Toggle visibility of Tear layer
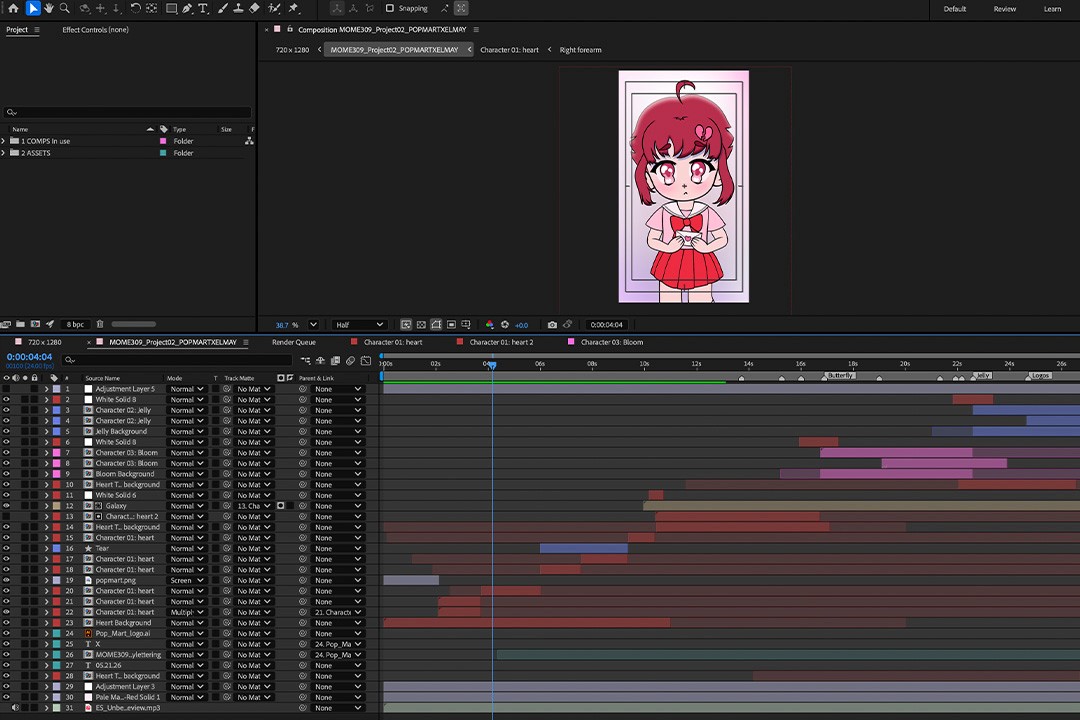Image resolution: width=1080 pixels, height=720 pixels. (x=6, y=548)
